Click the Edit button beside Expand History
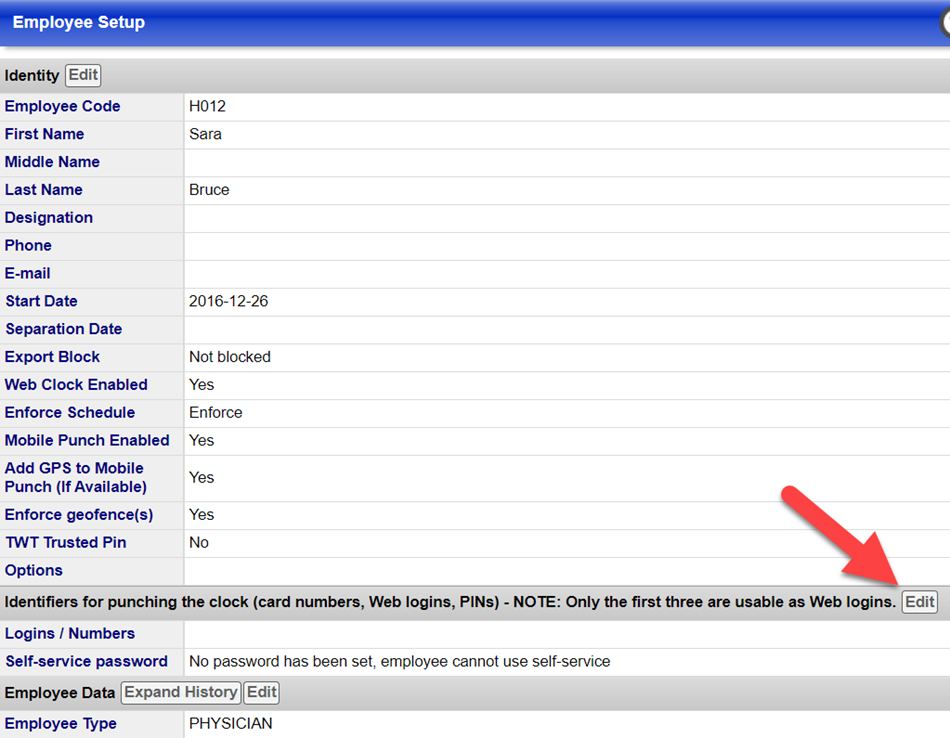Image resolution: width=950 pixels, height=738 pixels. [261, 693]
